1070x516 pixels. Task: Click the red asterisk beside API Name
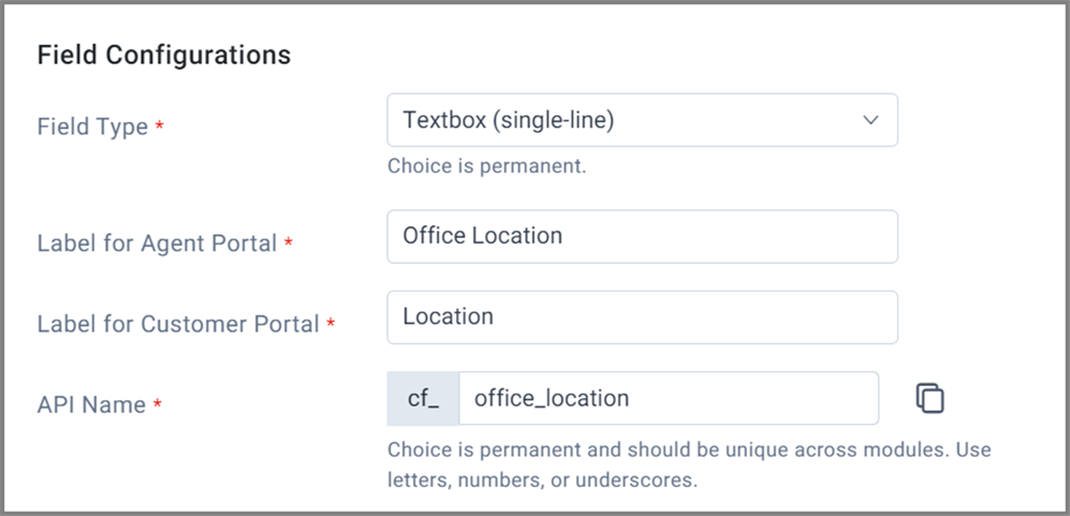(x=158, y=403)
